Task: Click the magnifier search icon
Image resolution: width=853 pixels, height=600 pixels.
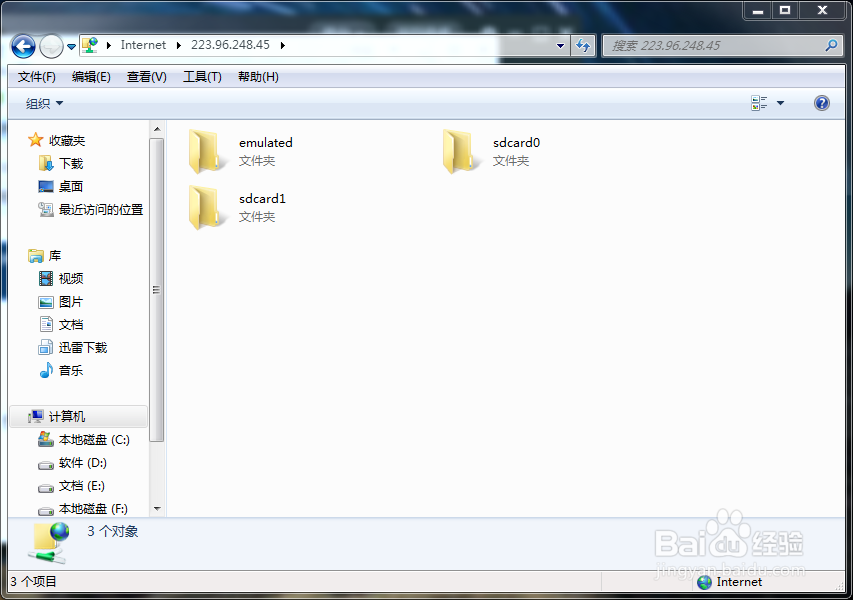Action: [831, 46]
